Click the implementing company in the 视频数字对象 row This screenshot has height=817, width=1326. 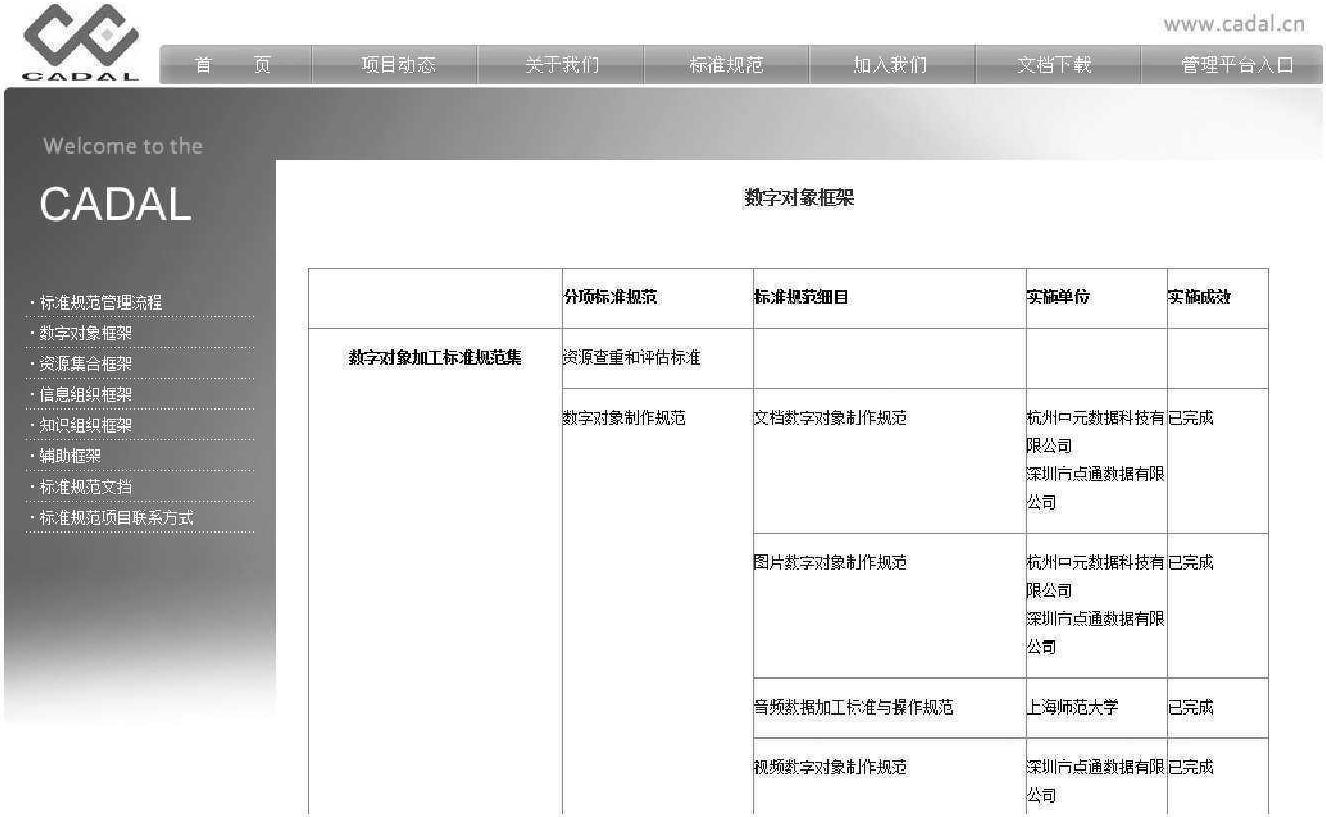tap(1096, 781)
